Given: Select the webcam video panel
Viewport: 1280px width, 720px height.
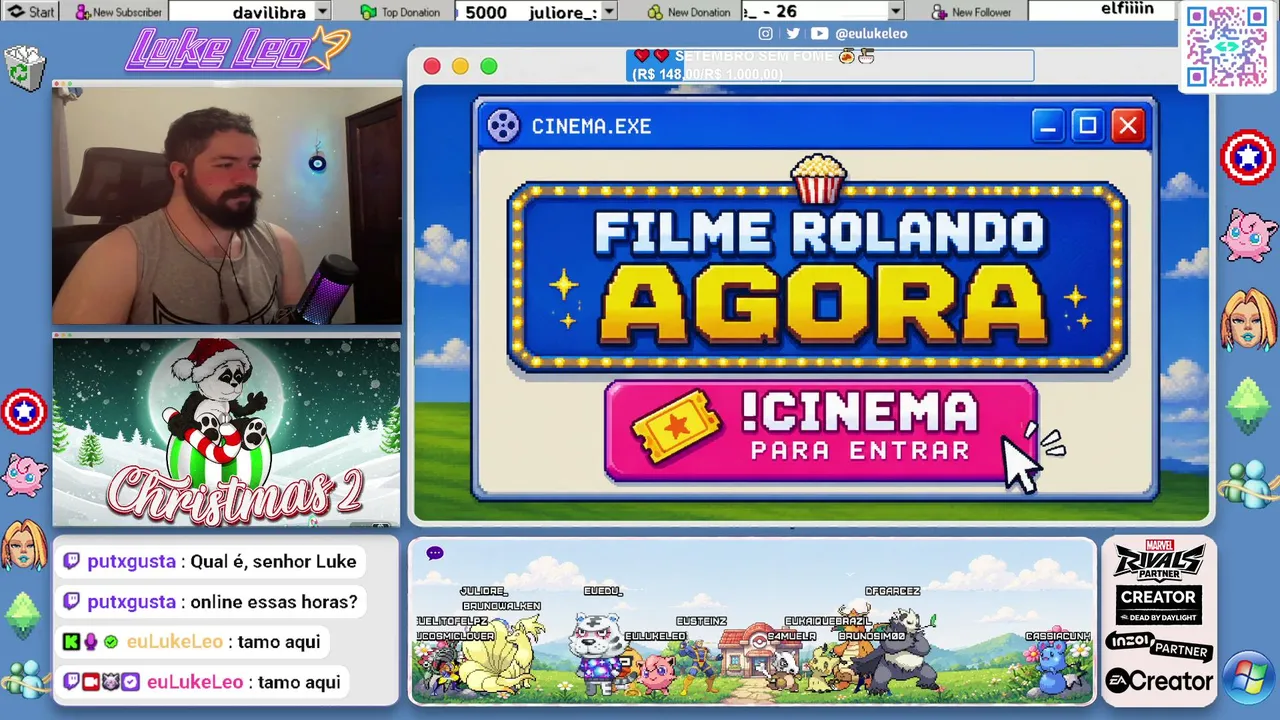Looking at the screenshot, I should [x=227, y=205].
